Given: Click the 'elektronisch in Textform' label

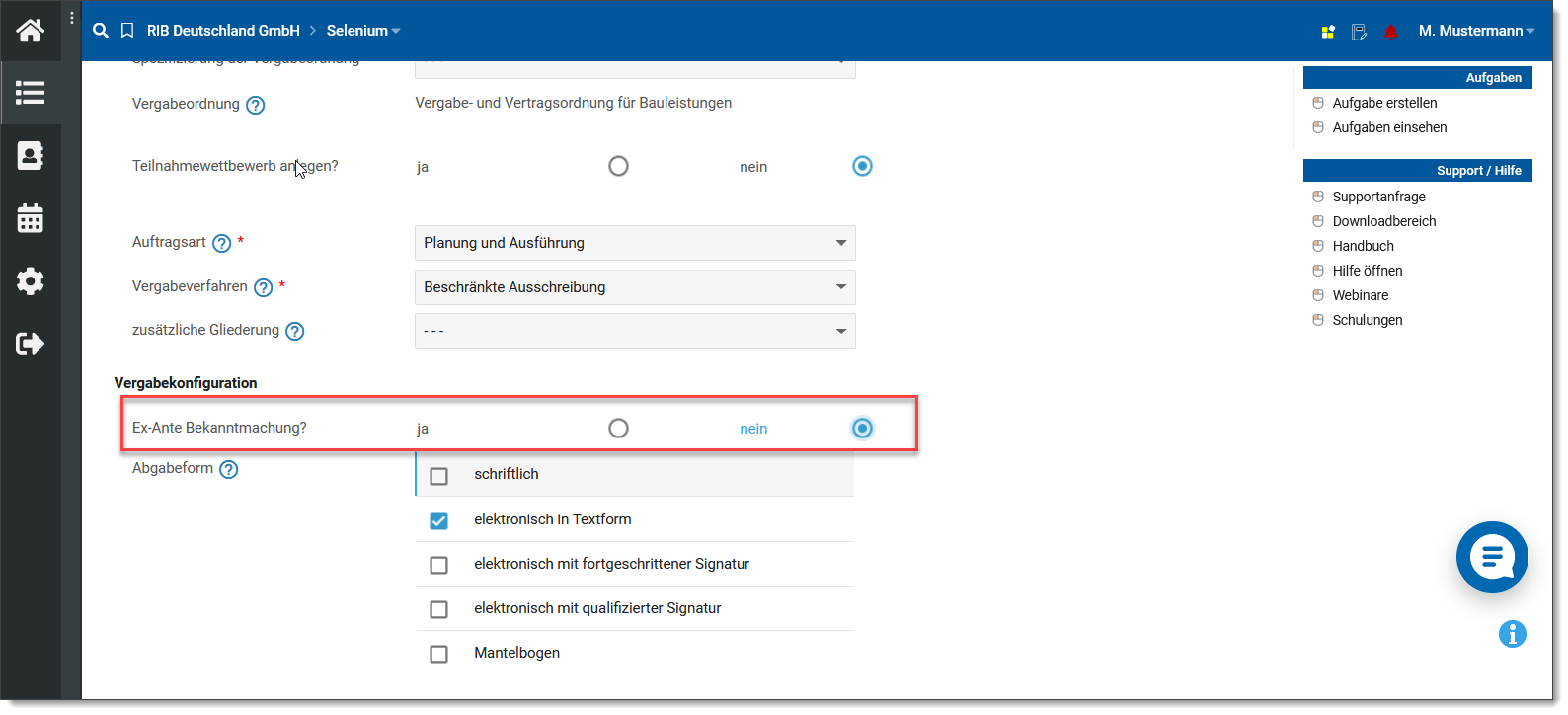Looking at the screenshot, I should 552,519.
